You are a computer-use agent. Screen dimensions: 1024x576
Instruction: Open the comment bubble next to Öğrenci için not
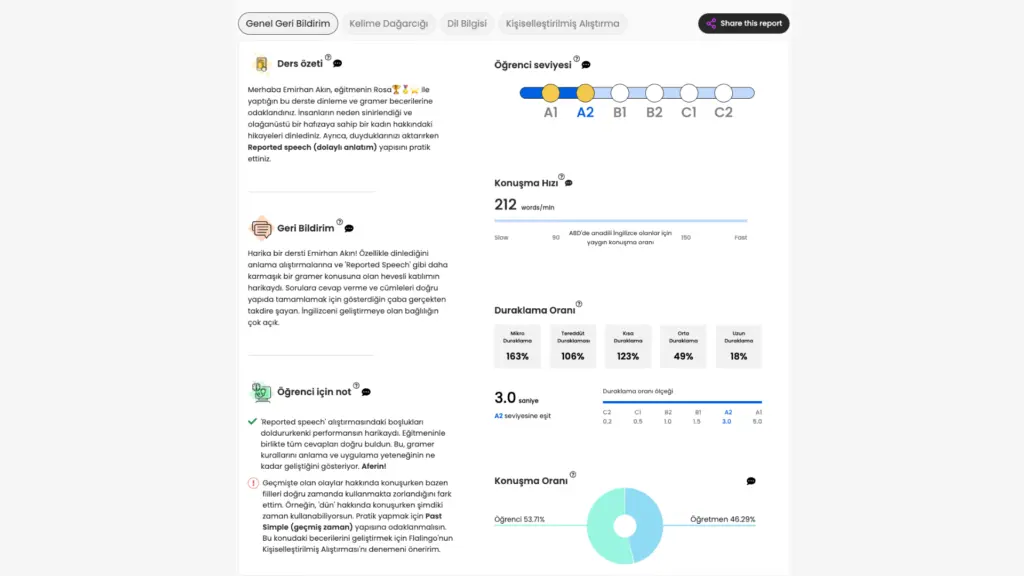pos(366,392)
